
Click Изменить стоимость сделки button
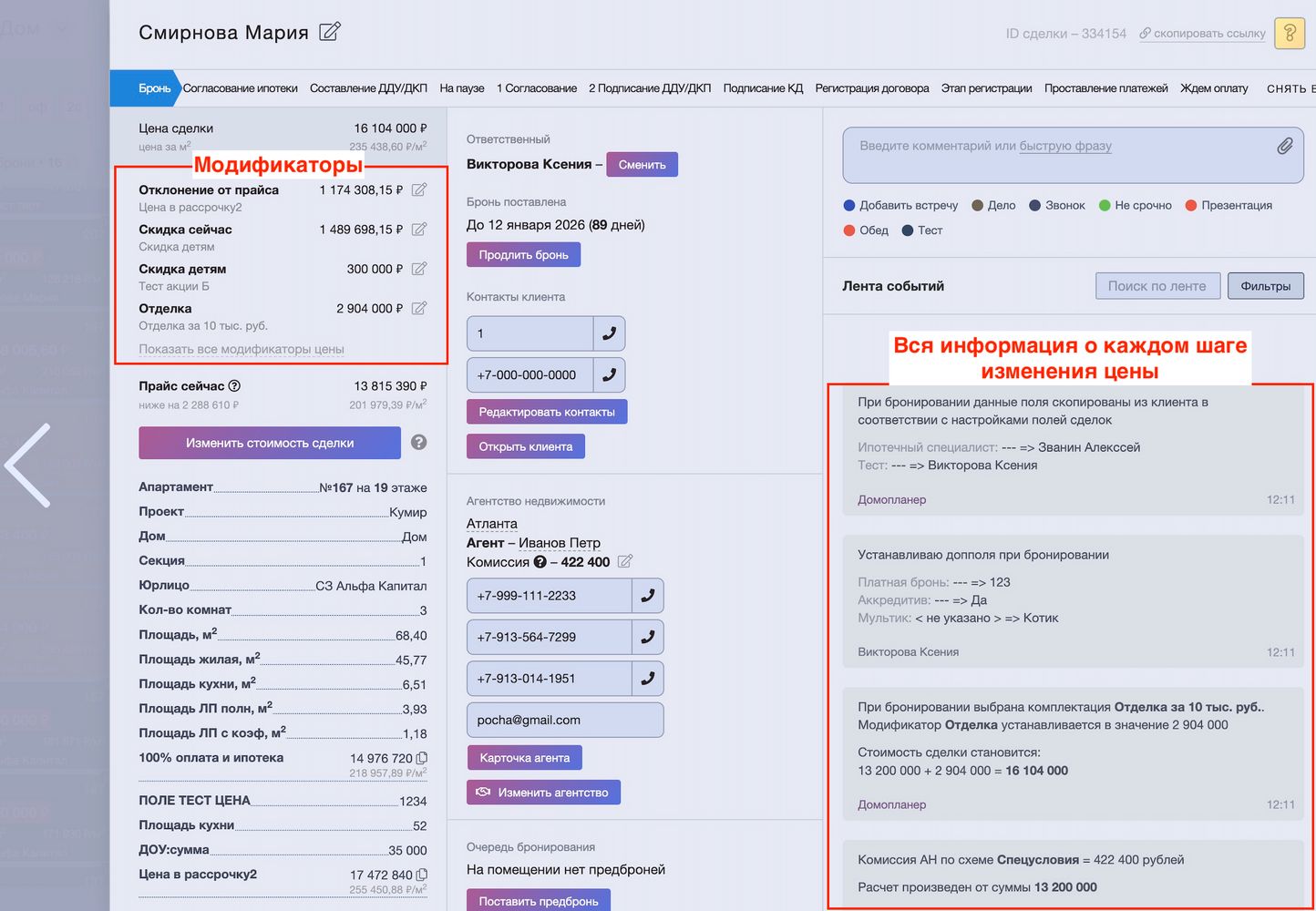[270, 443]
